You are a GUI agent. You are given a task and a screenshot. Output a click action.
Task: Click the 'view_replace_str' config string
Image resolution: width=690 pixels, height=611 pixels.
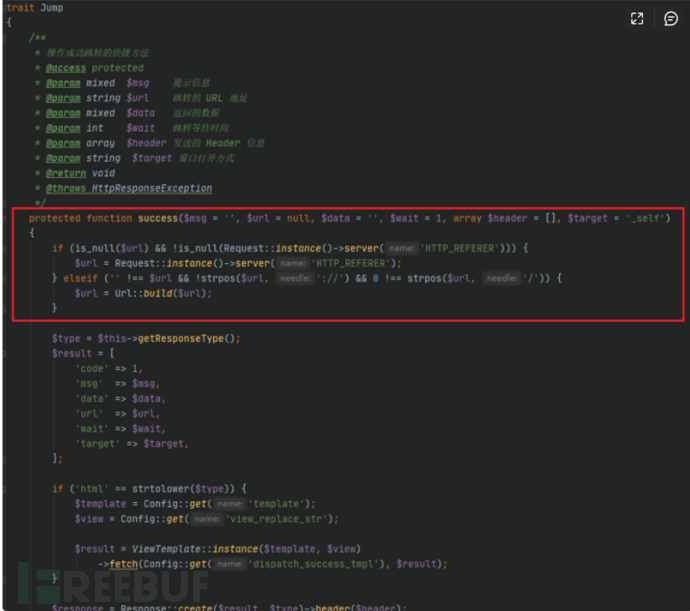pyautogui.click(x=276, y=519)
